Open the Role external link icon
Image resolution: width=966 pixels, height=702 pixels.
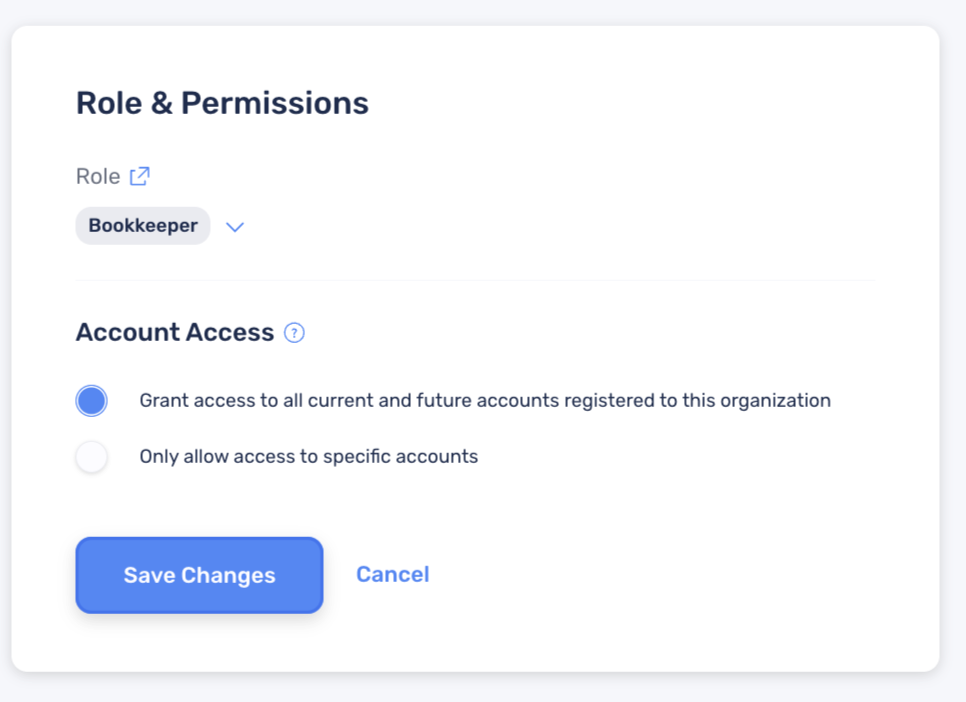coord(140,176)
